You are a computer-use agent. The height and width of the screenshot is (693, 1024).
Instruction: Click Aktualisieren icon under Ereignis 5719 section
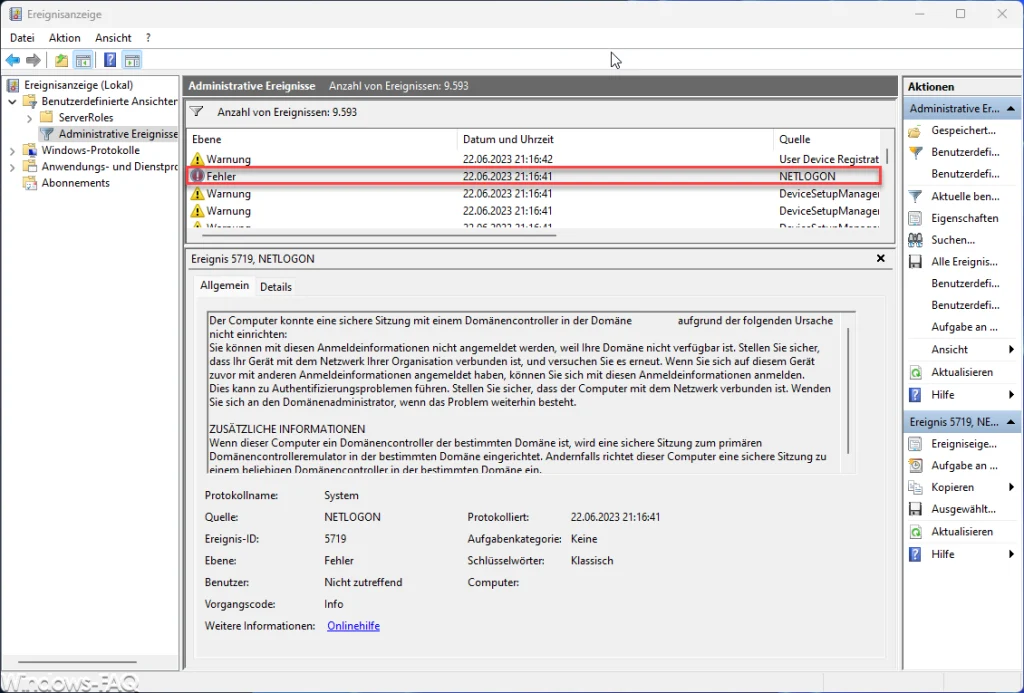tap(916, 532)
